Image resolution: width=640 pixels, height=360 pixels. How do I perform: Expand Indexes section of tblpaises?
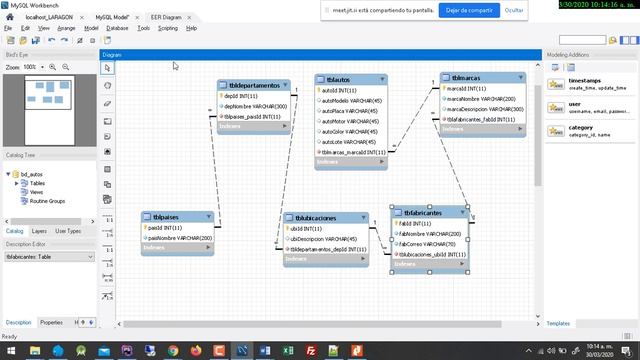[208, 247]
